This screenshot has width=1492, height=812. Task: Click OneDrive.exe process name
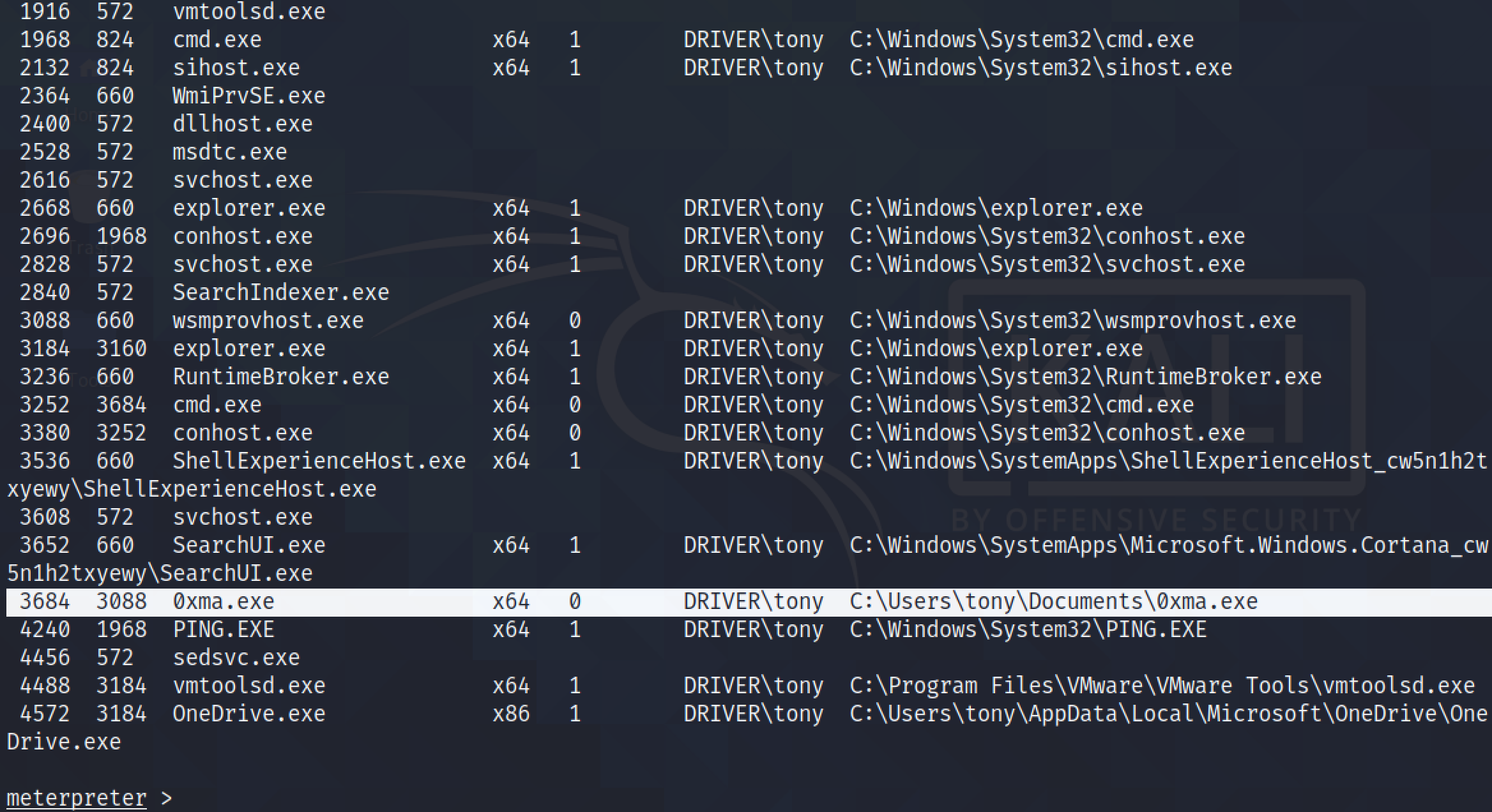tap(249, 714)
